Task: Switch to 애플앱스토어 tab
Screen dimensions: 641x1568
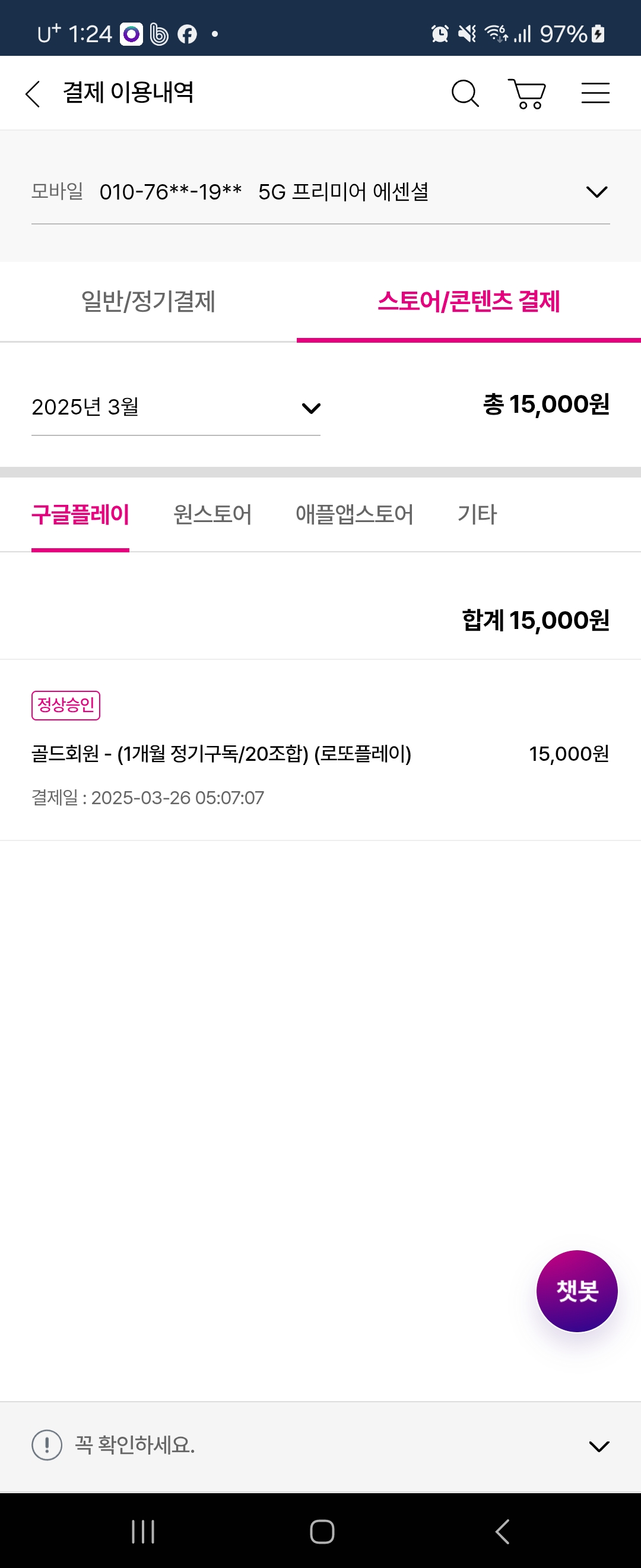Action: (x=354, y=515)
